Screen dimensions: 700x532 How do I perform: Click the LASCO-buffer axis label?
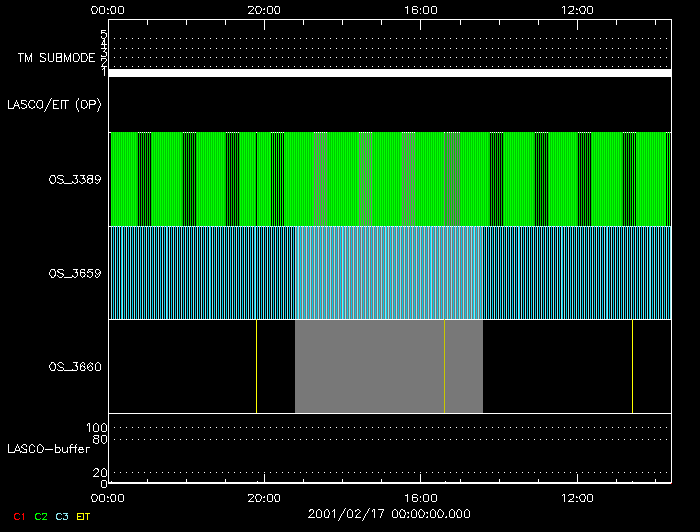[41, 449]
